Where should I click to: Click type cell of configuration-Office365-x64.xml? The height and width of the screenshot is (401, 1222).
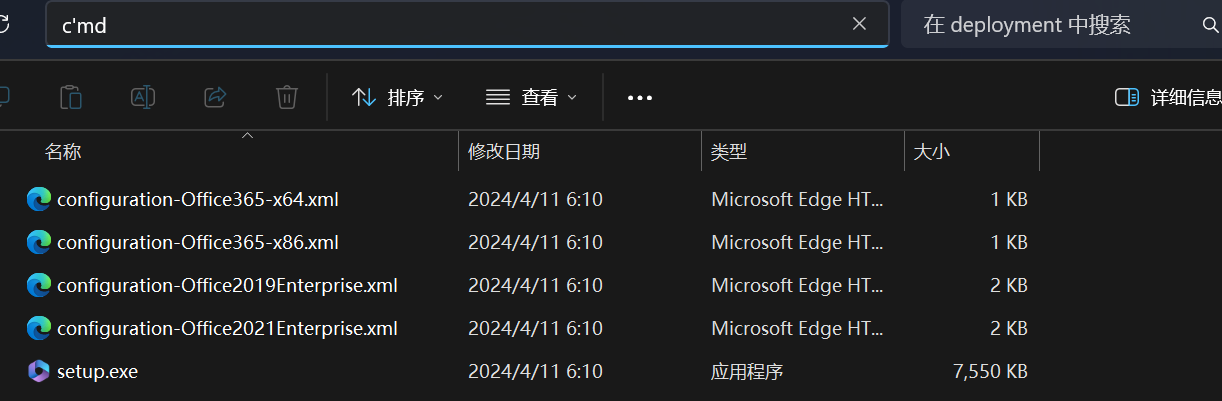click(797, 199)
